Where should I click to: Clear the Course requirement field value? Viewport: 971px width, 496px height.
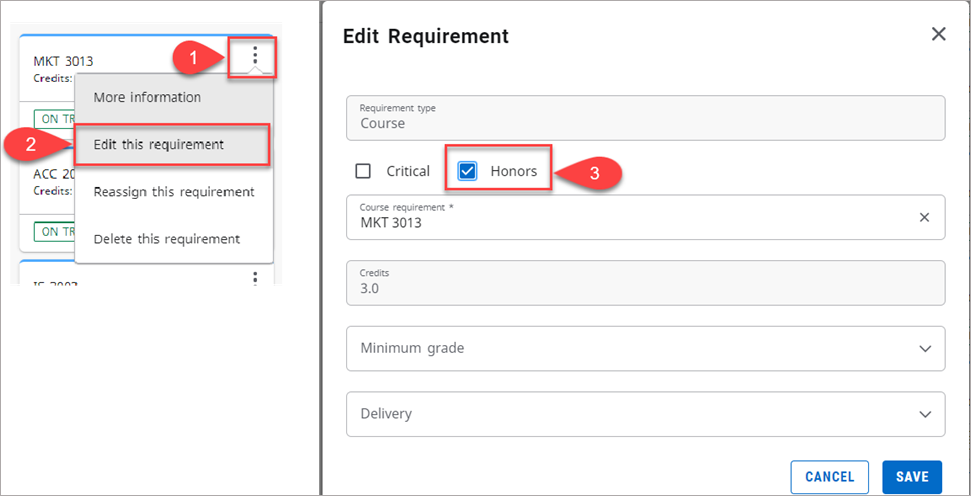pos(924,217)
